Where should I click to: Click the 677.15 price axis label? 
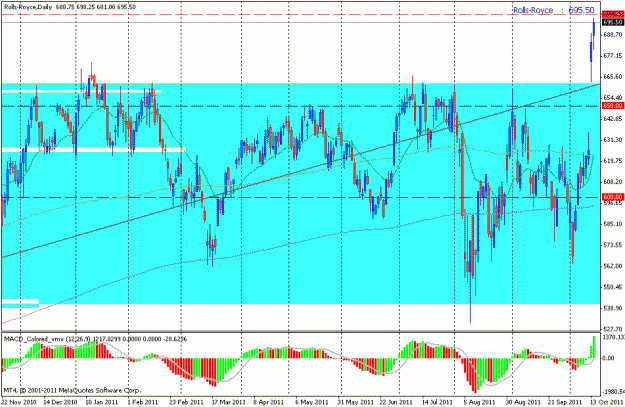pos(613,56)
